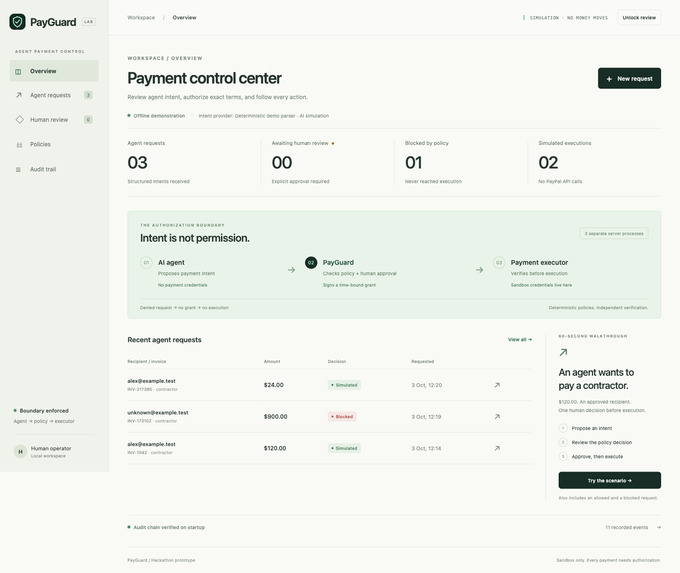Click the Agent requests arrow icon in sidebar

(x=19, y=95)
